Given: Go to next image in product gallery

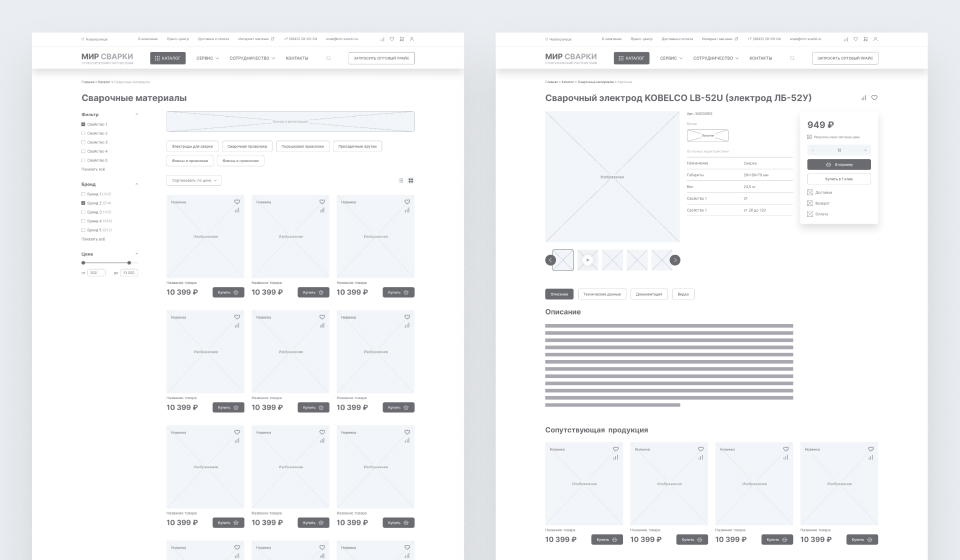Looking at the screenshot, I should (x=675, y=260).
